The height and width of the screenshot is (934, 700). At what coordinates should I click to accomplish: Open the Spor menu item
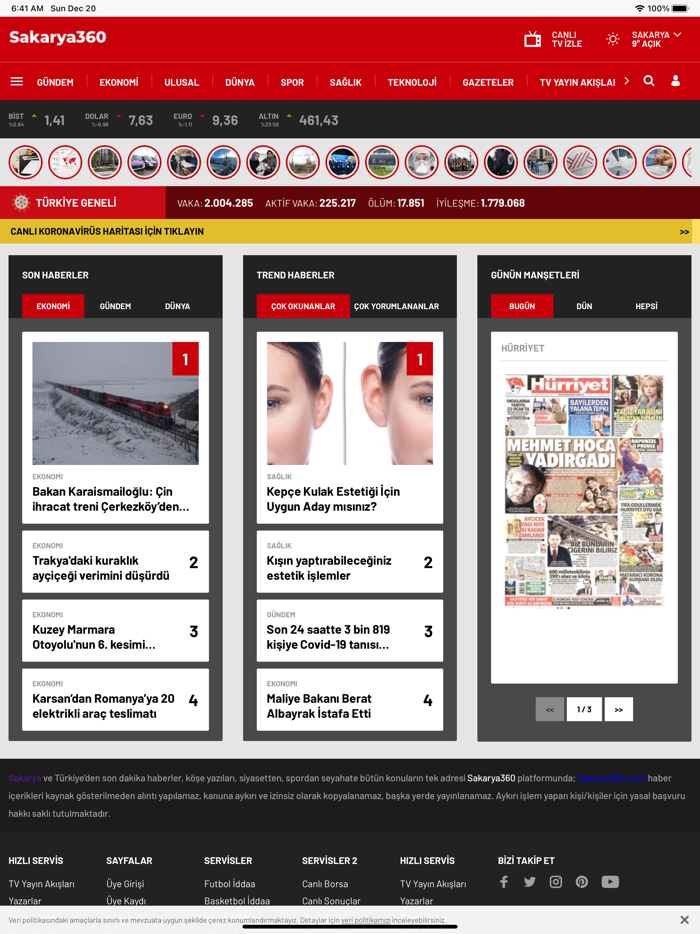pyautogui.click(x=292, y=82)
